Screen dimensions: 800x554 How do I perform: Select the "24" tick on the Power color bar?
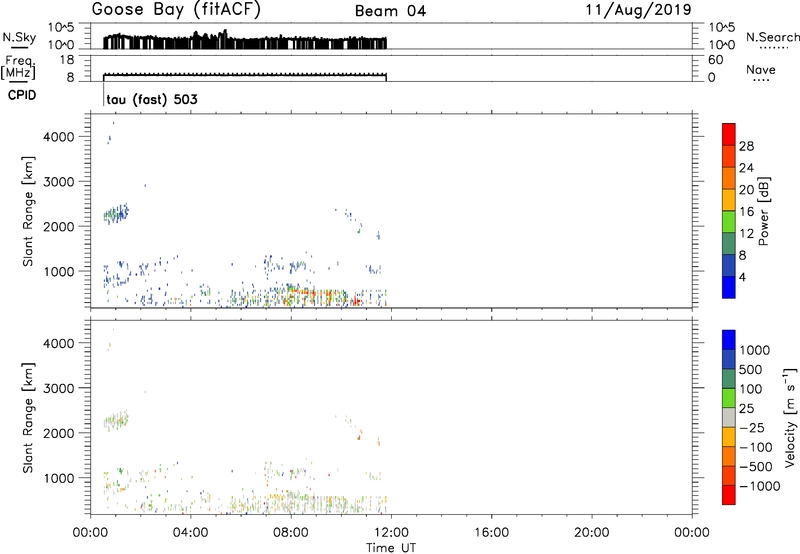pos(746,168)
